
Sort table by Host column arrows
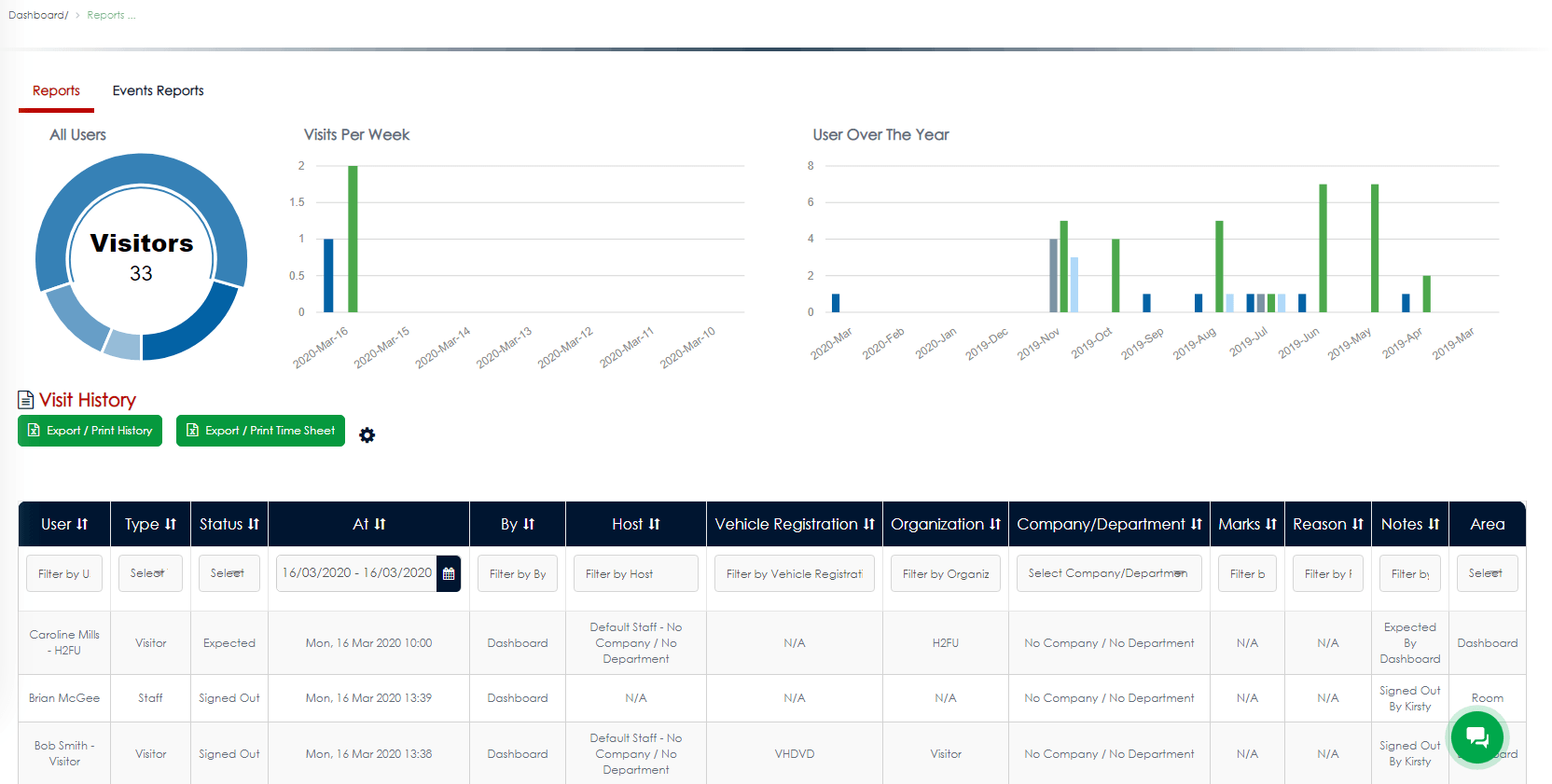tap(655, 525)
